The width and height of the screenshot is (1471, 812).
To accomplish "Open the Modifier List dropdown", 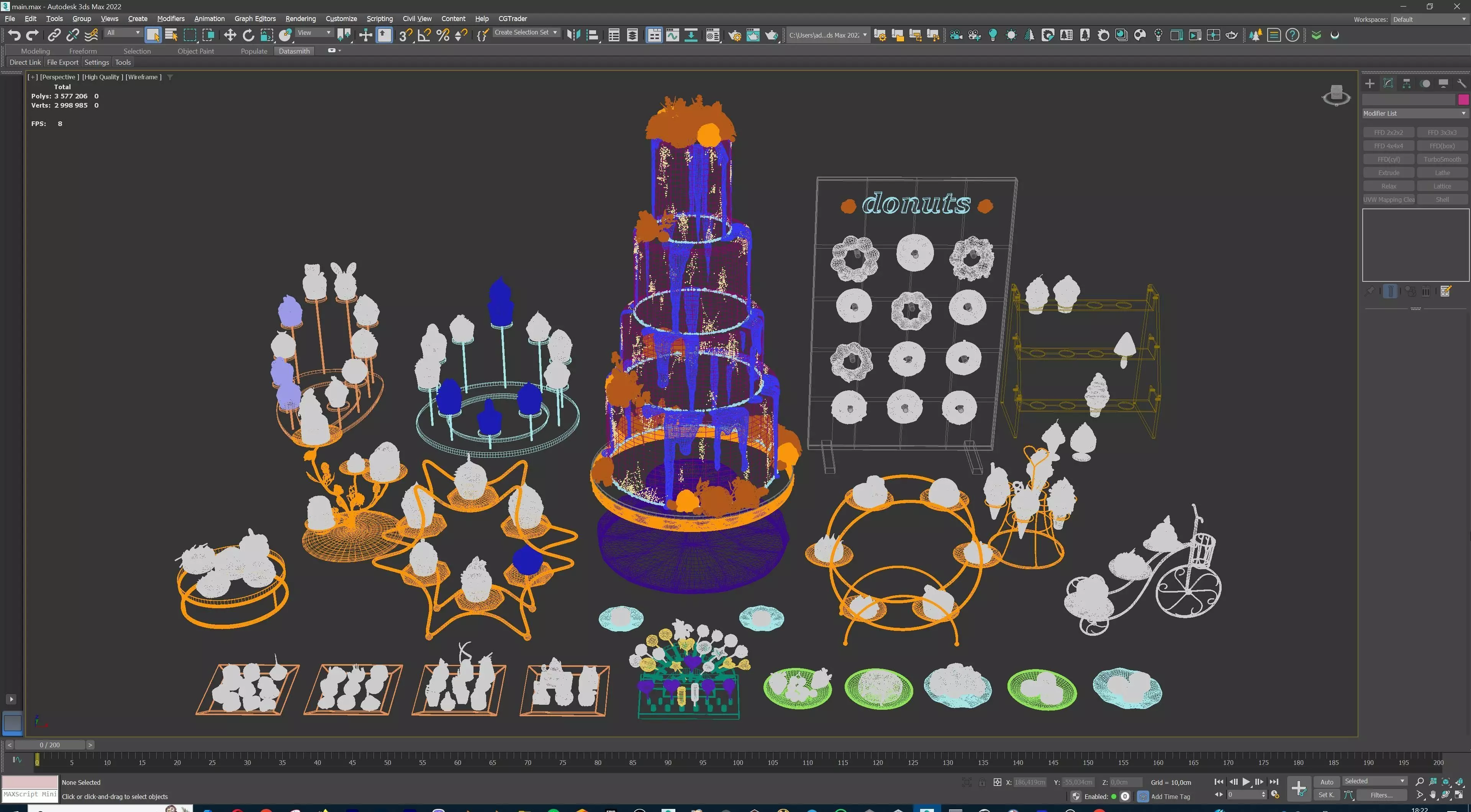I will pos(1414,114).
